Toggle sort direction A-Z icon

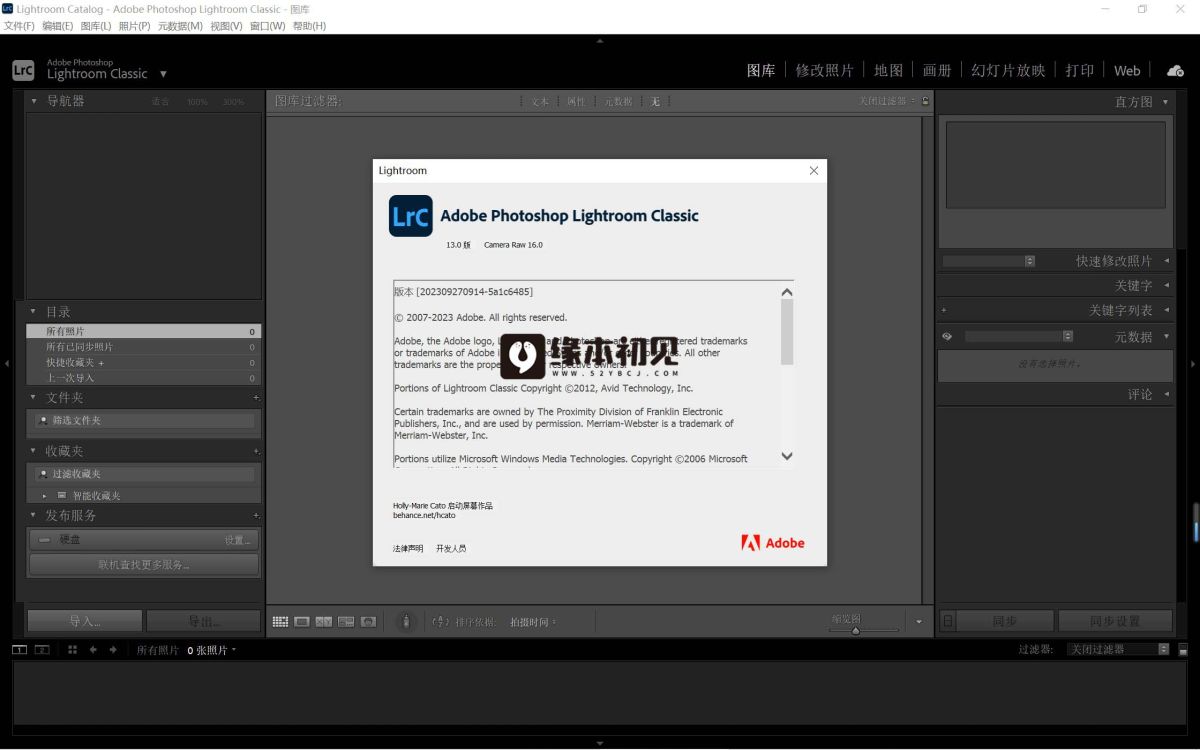(x=440, y=622)
